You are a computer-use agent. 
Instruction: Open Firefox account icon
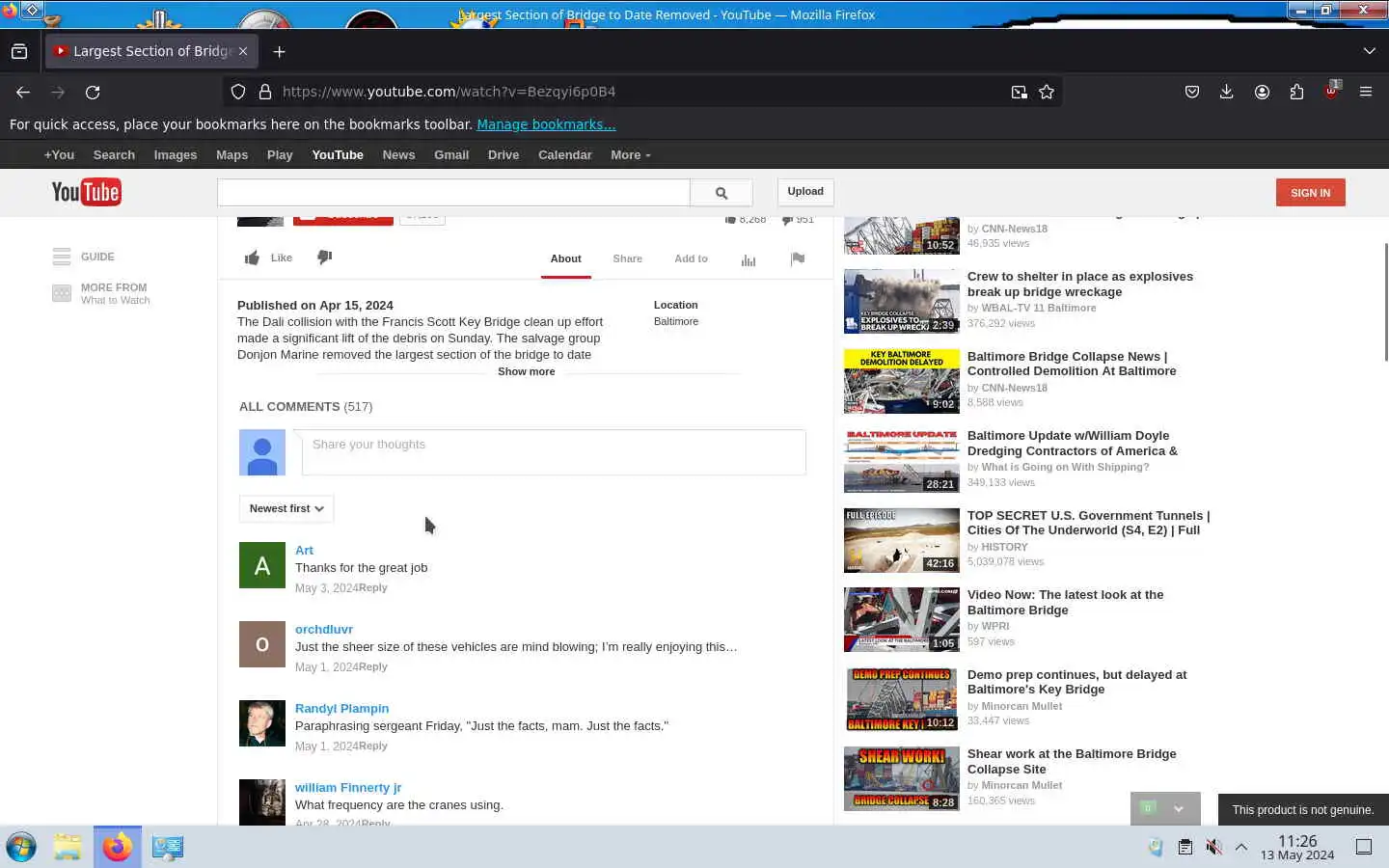(1262, 92)
